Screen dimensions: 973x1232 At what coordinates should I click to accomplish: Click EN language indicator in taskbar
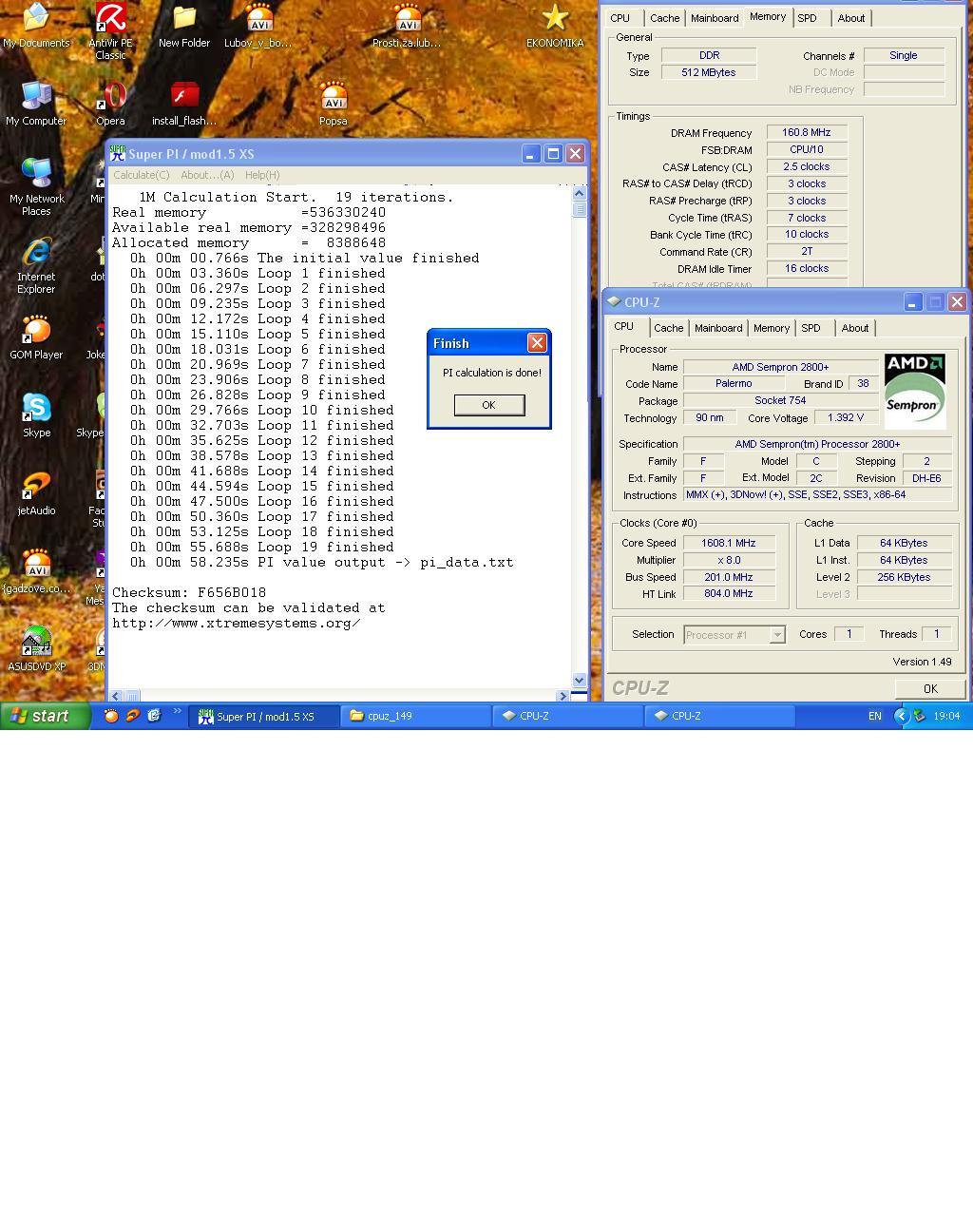click(x=875, y=716)
